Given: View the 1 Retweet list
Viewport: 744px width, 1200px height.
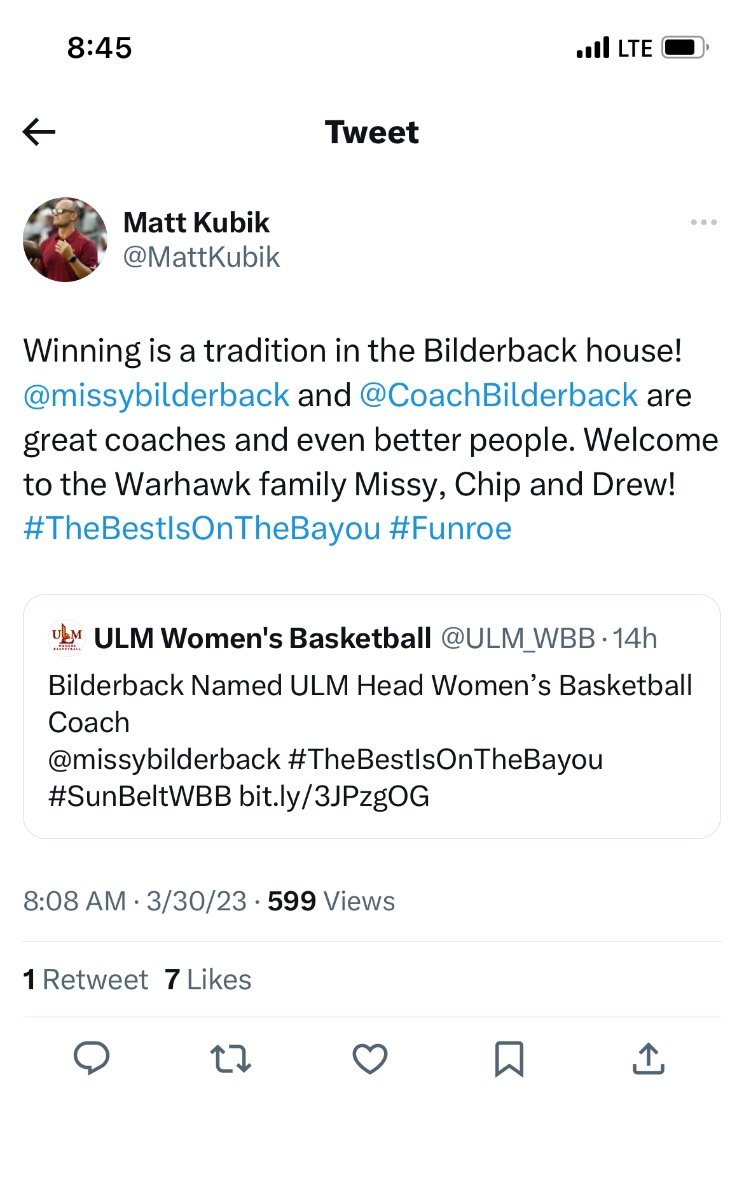Looking at the screenshot, I should 85,979.
